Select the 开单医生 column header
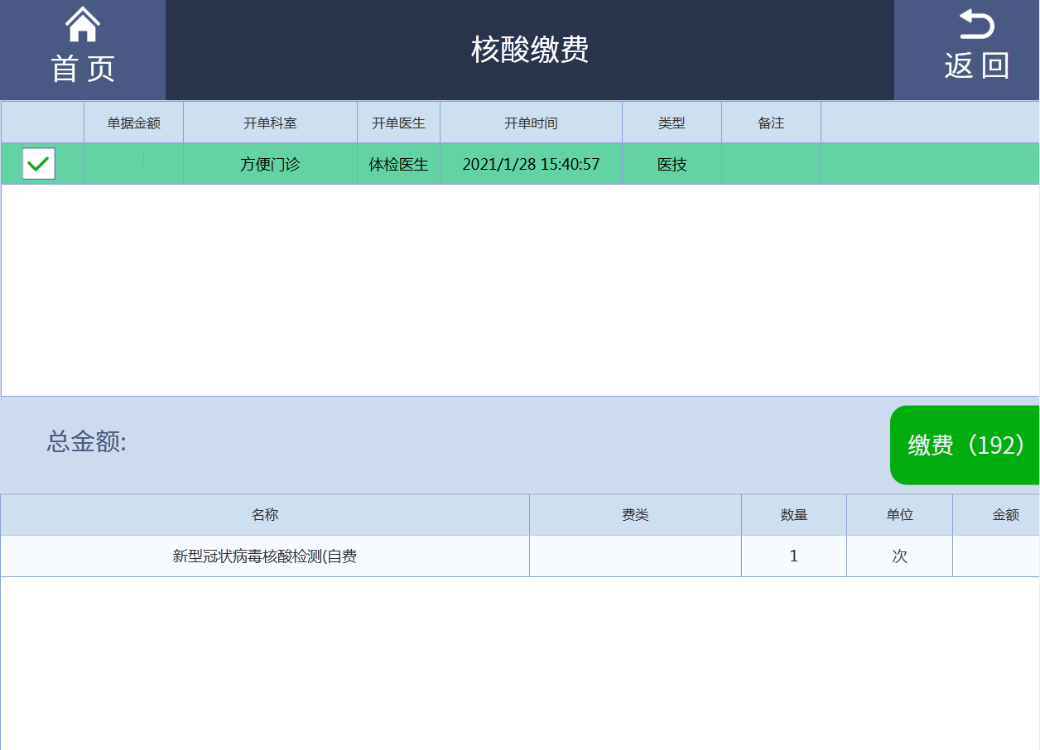The image size is (1040, 750). click(398, 123)
